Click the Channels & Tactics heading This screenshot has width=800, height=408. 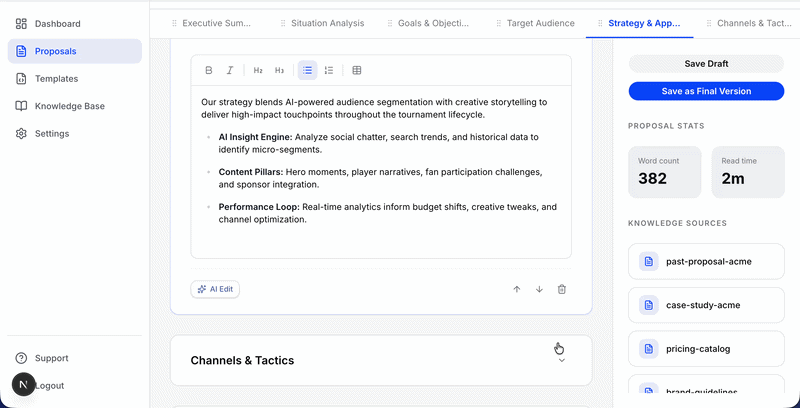pos(242,360)
